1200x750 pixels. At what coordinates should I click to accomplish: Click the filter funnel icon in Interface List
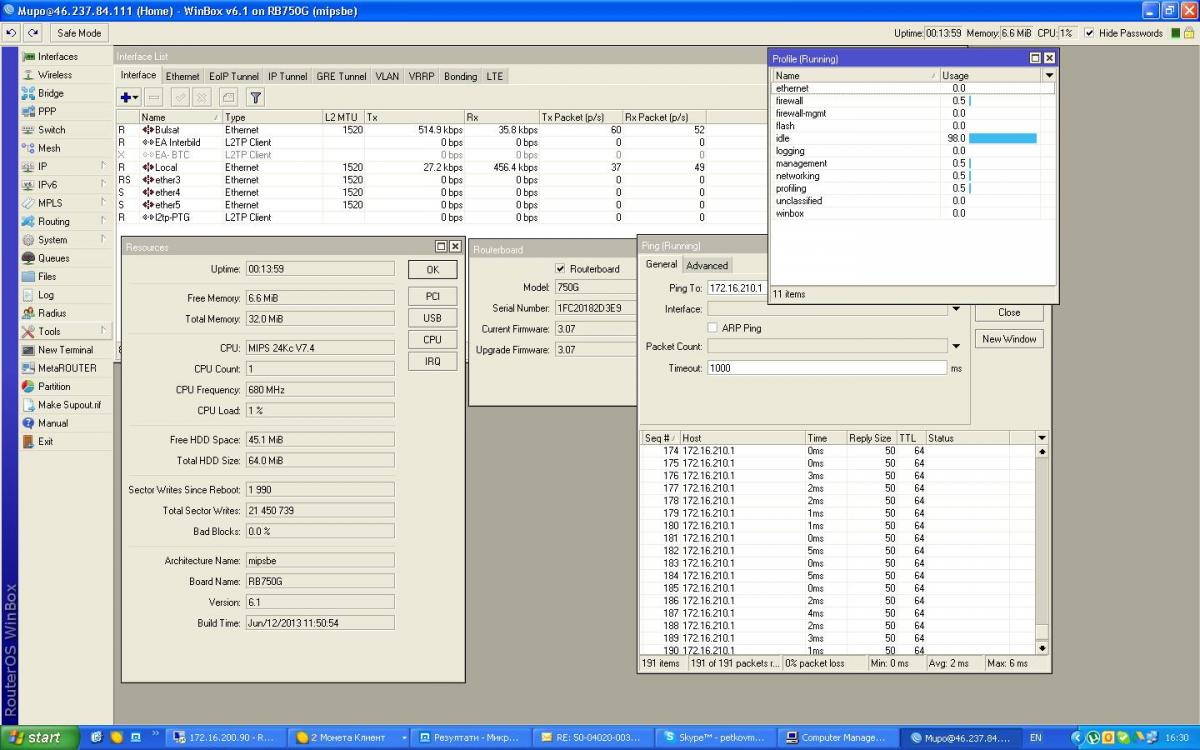tap(255, 97)
